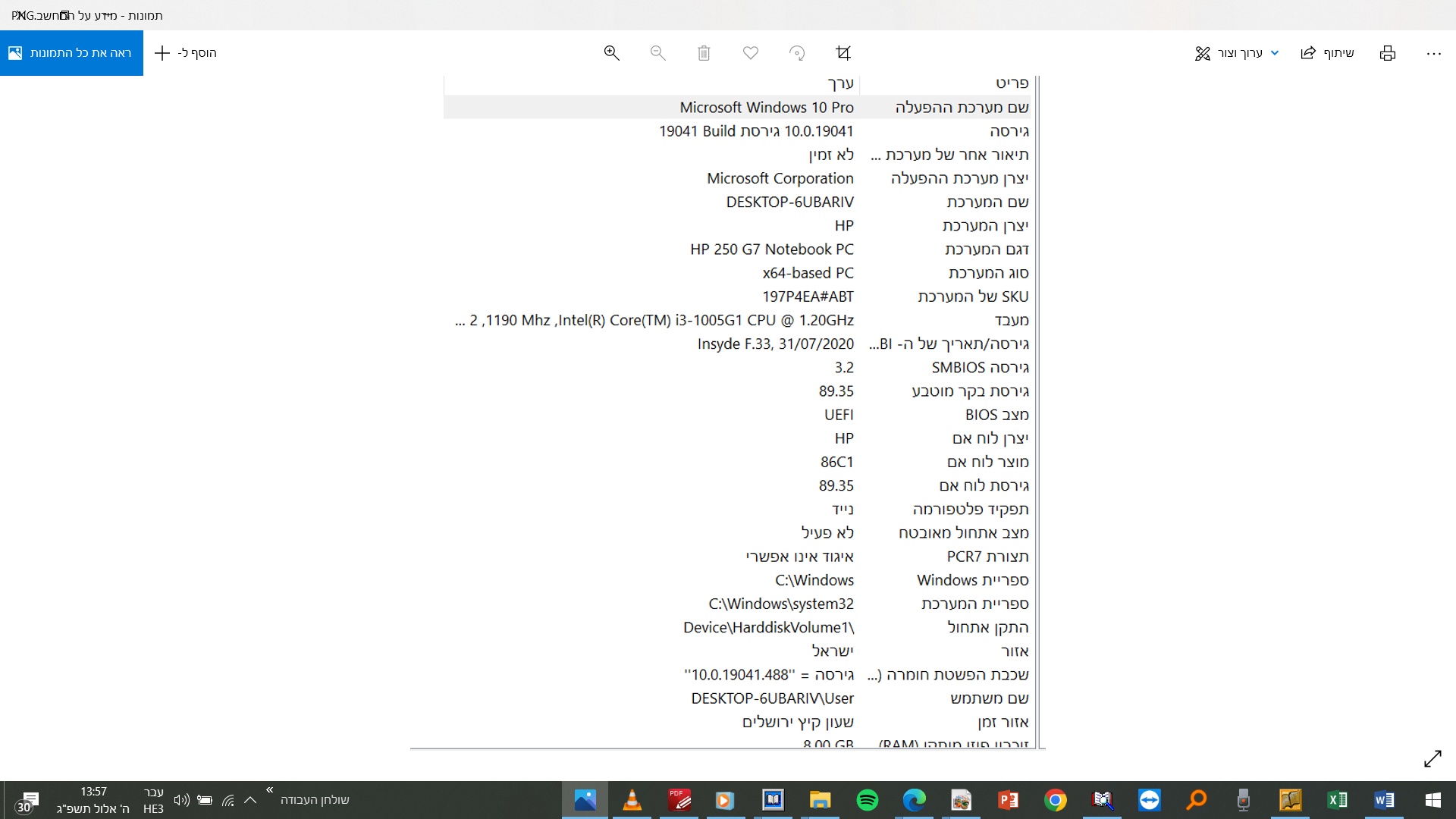1456x819 pixels.
Task: Click the Wi-Fi network tray icon
Action: point(227,800)
